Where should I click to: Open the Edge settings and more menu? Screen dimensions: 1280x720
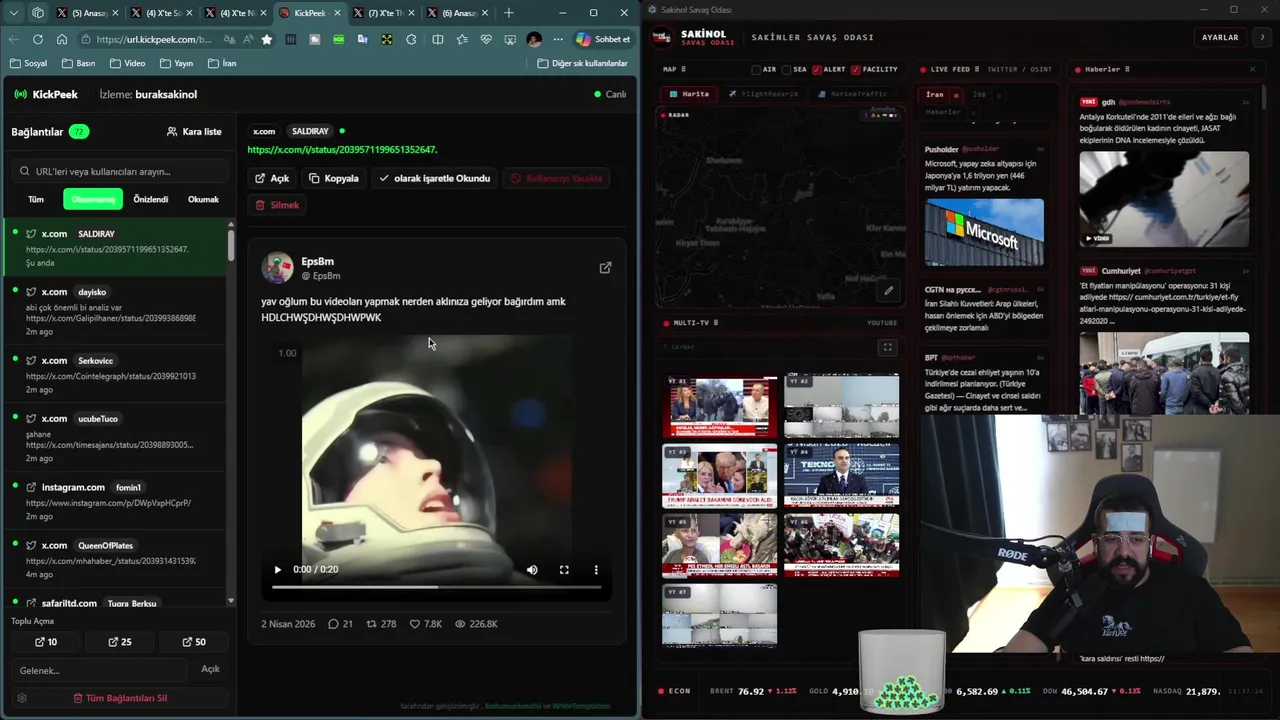click(558, 39)
